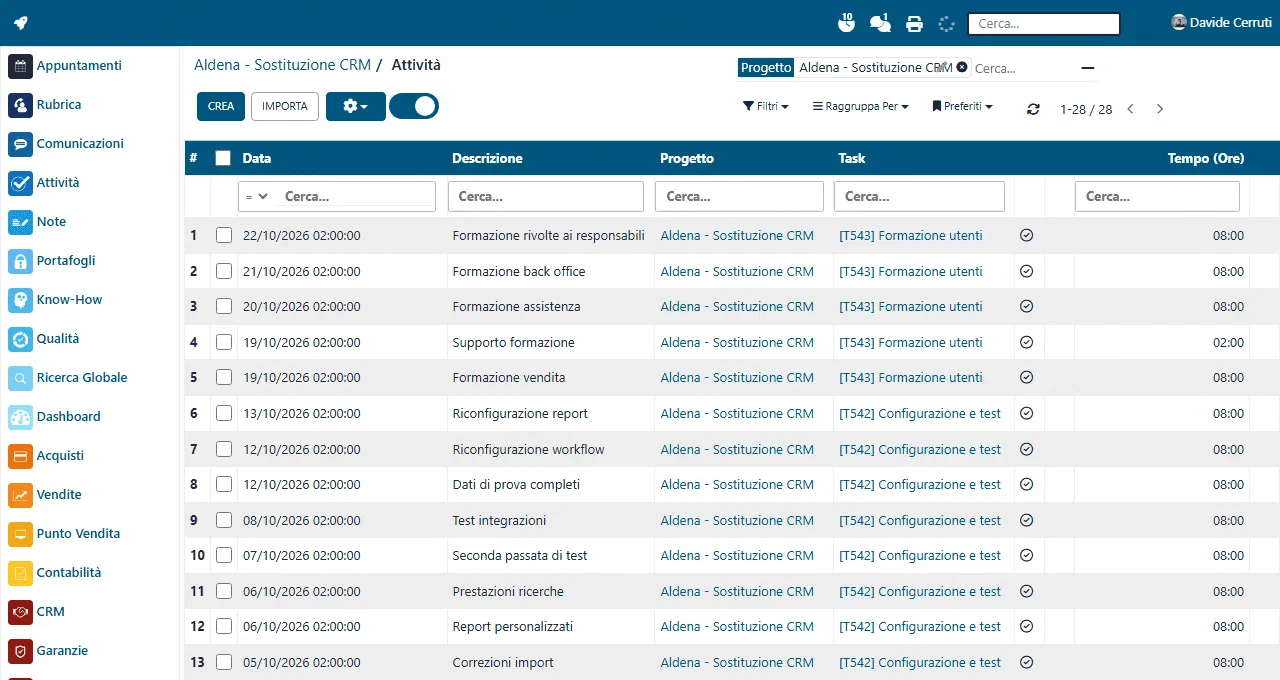Image resolution: width=1280 pixels, height=680 pixels.
Task: Click the printer icon in top bar
Action: [x=914, y=24]
